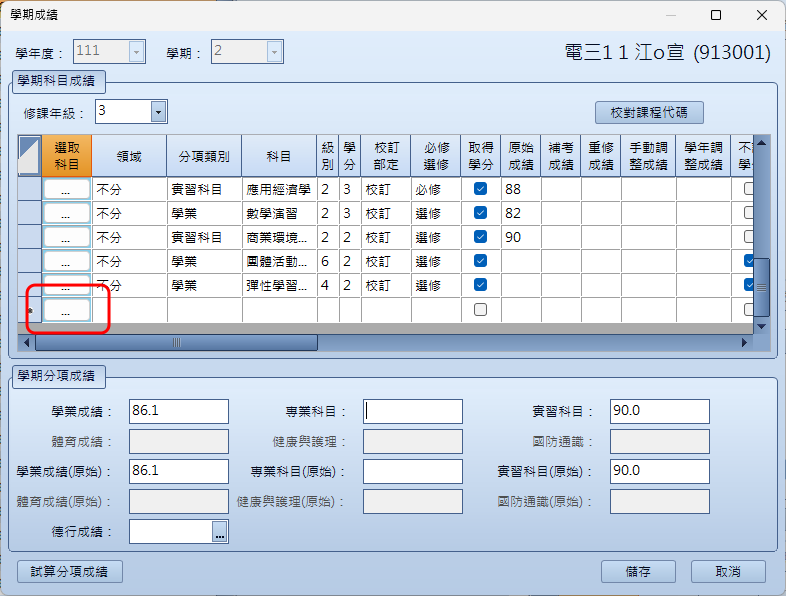The image size is (786, 596).
Task: Click the 校訂部定 column header
Action: (x=385, y=156)
